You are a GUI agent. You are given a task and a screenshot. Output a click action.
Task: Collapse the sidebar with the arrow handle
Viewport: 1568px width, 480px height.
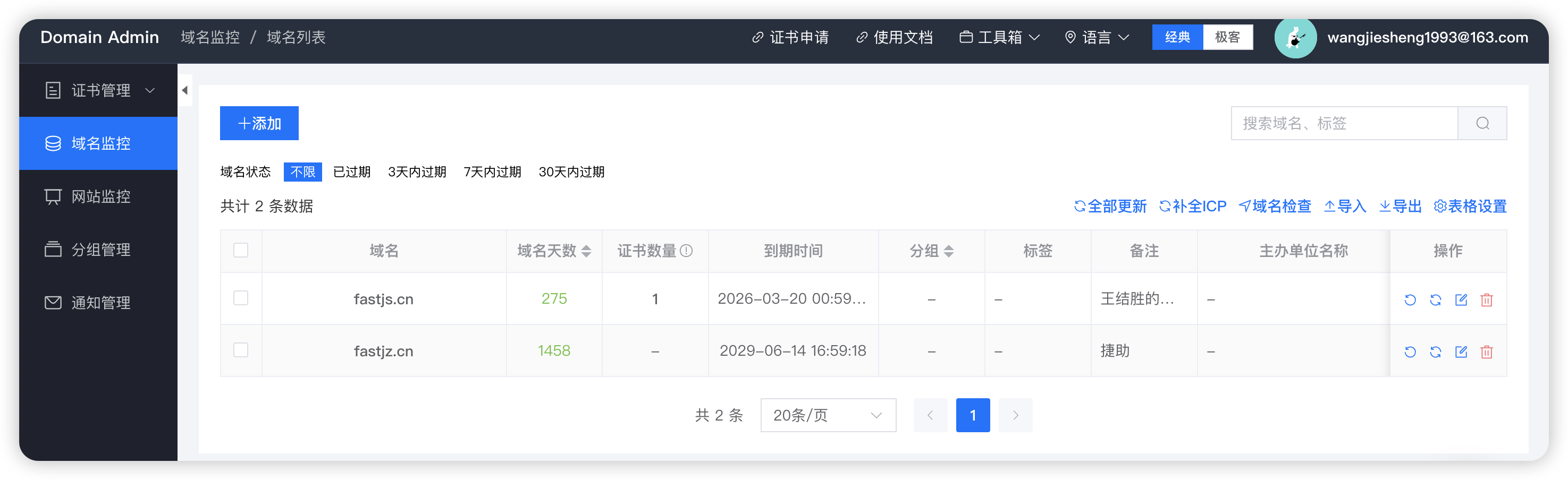(x=184, y=91)
